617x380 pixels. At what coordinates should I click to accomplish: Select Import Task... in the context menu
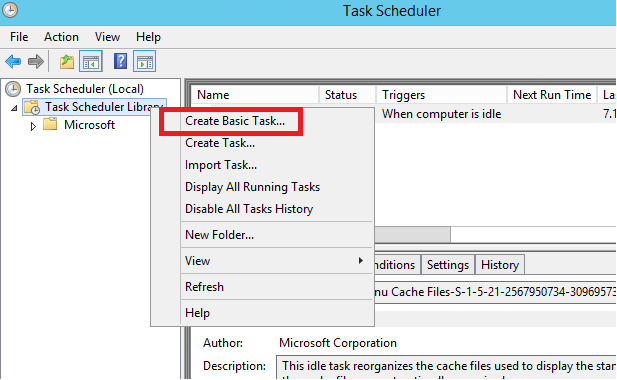tap(221, 165)
